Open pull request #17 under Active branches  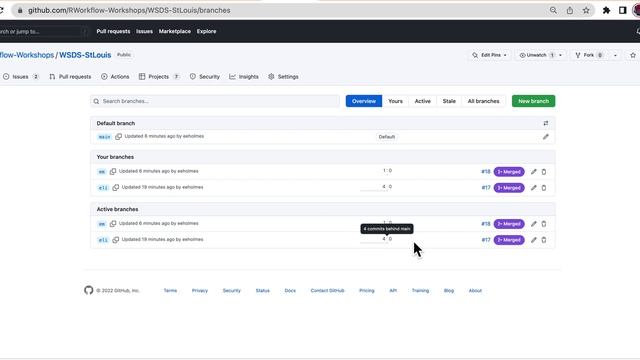click(x=486, y=240)
